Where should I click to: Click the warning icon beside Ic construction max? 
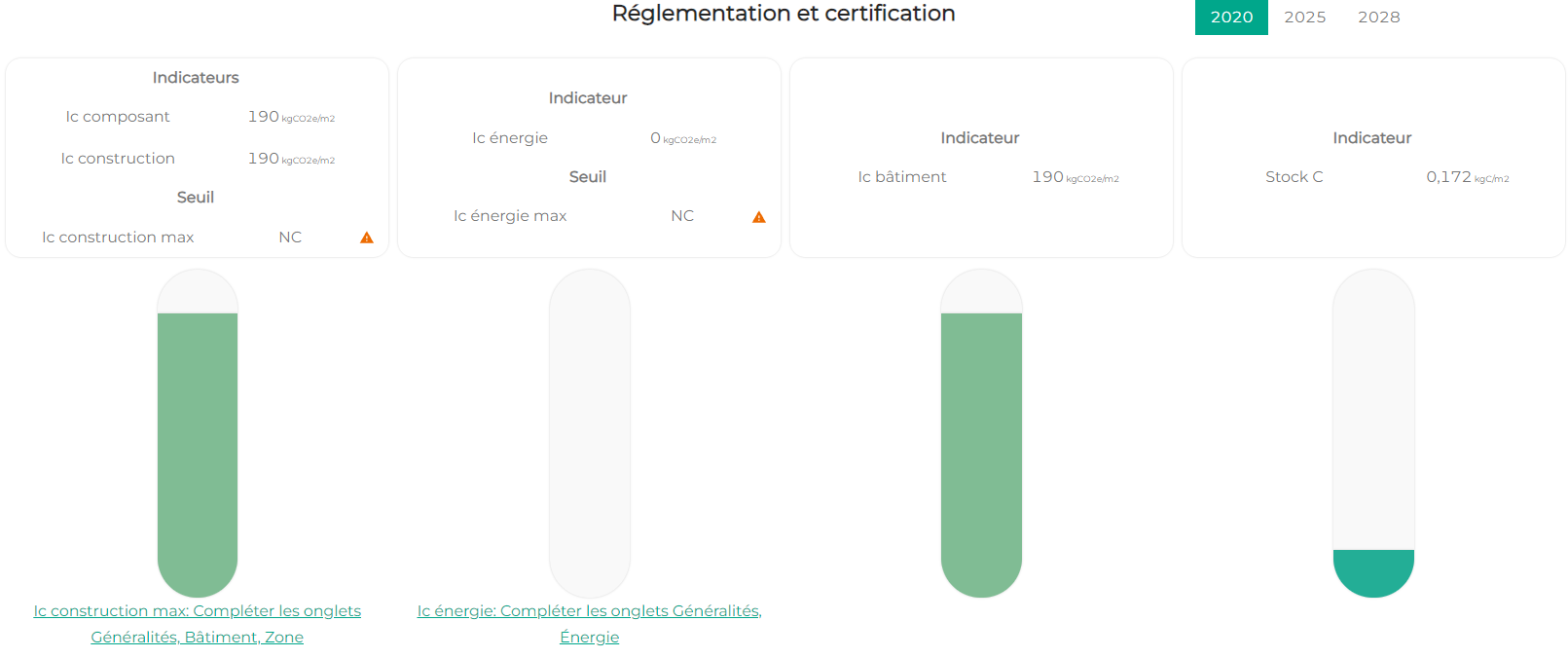click(x=367, y=238)
